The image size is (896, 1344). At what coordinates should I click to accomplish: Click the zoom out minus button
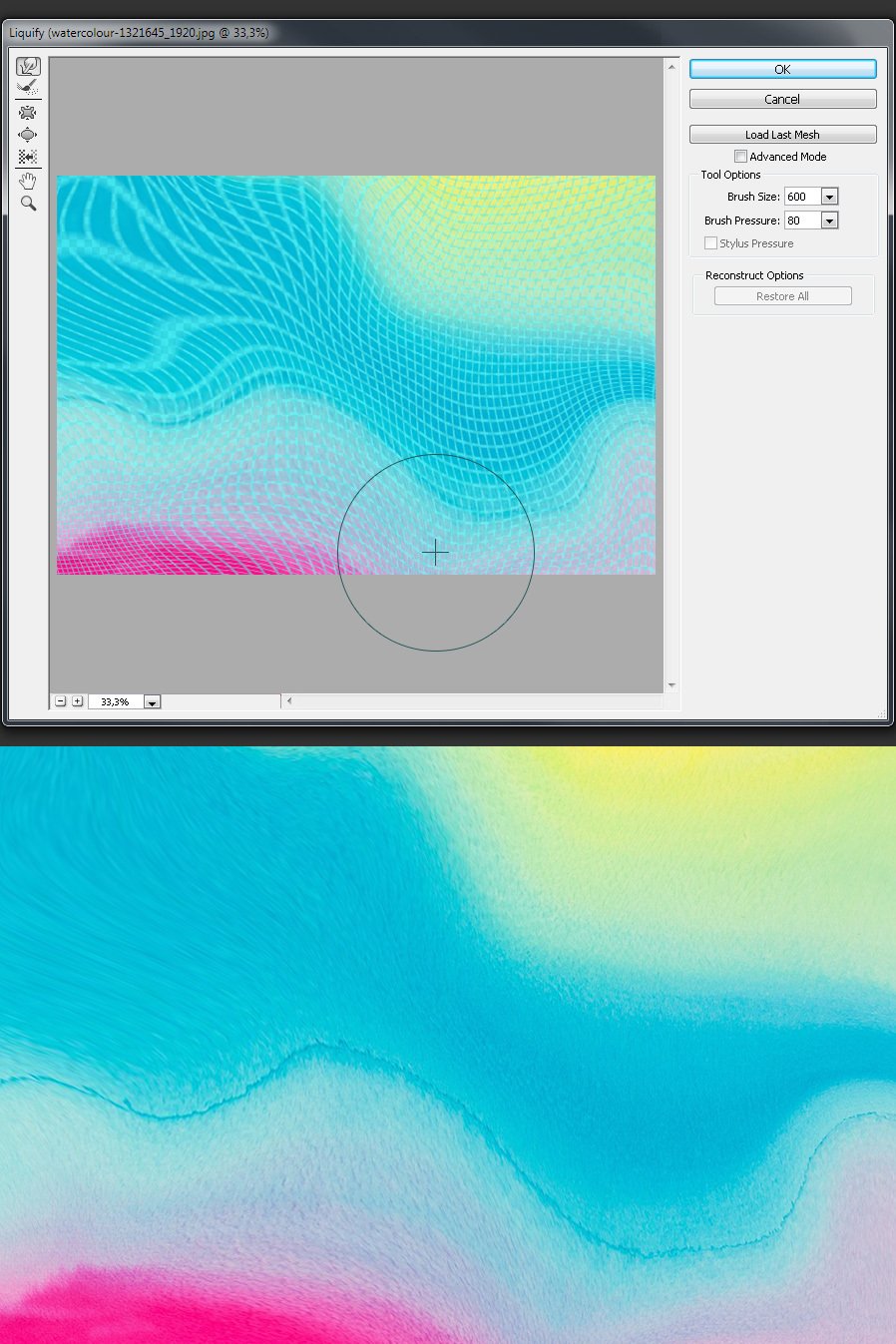point(61,701)
